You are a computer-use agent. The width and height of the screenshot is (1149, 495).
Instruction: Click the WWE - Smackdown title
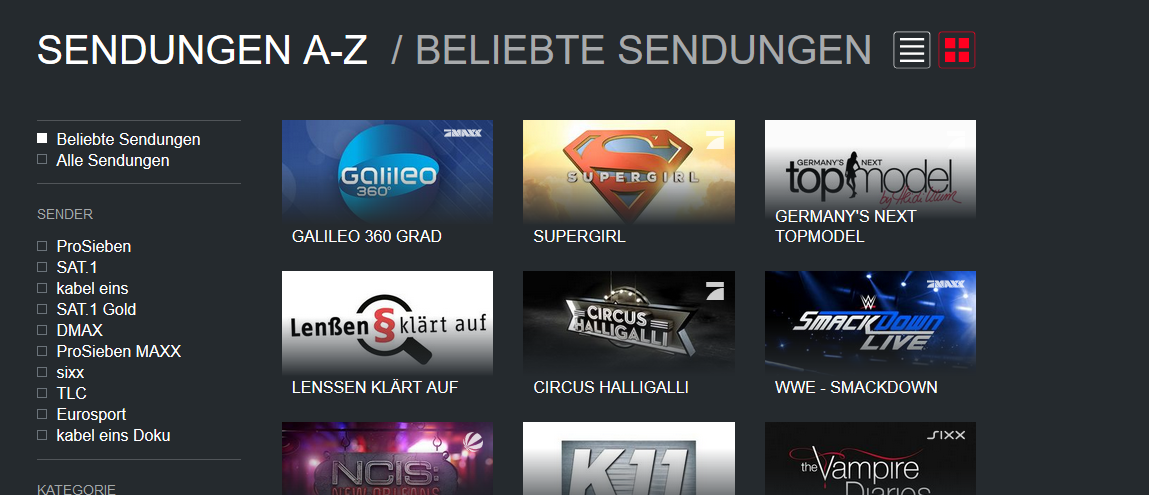[856, 387]
